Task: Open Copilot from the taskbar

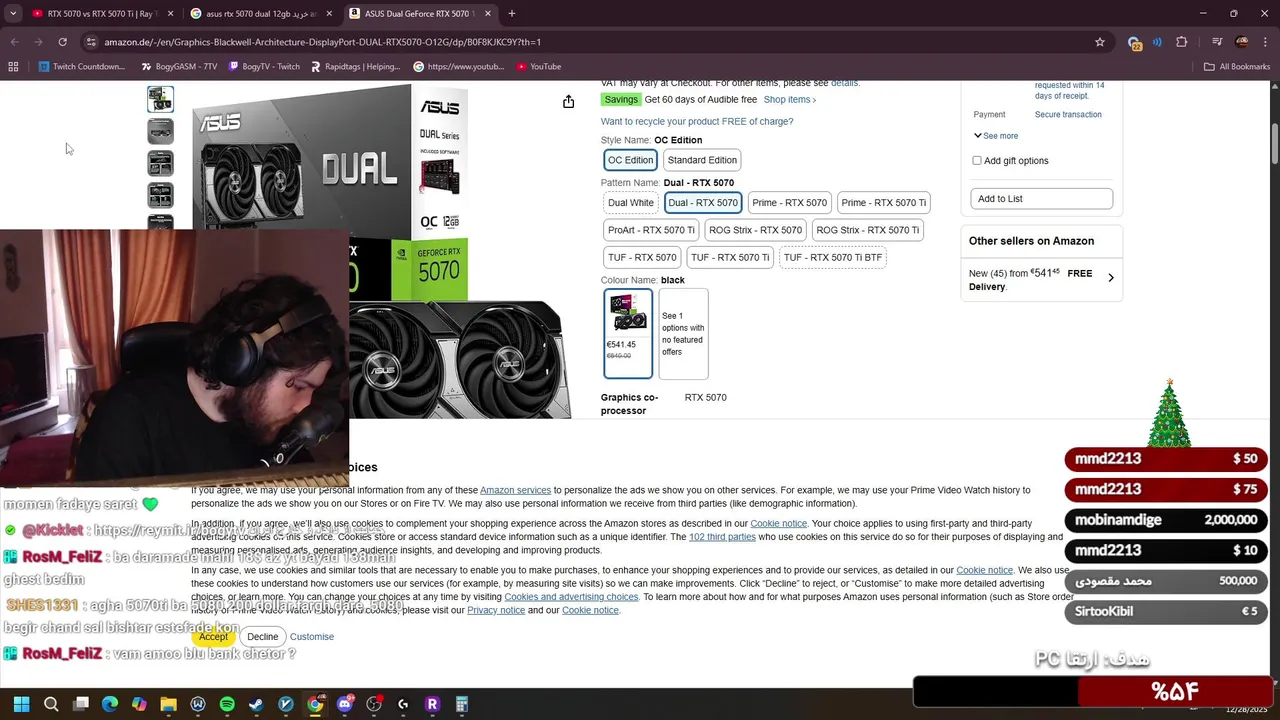Action: [139, 704]
